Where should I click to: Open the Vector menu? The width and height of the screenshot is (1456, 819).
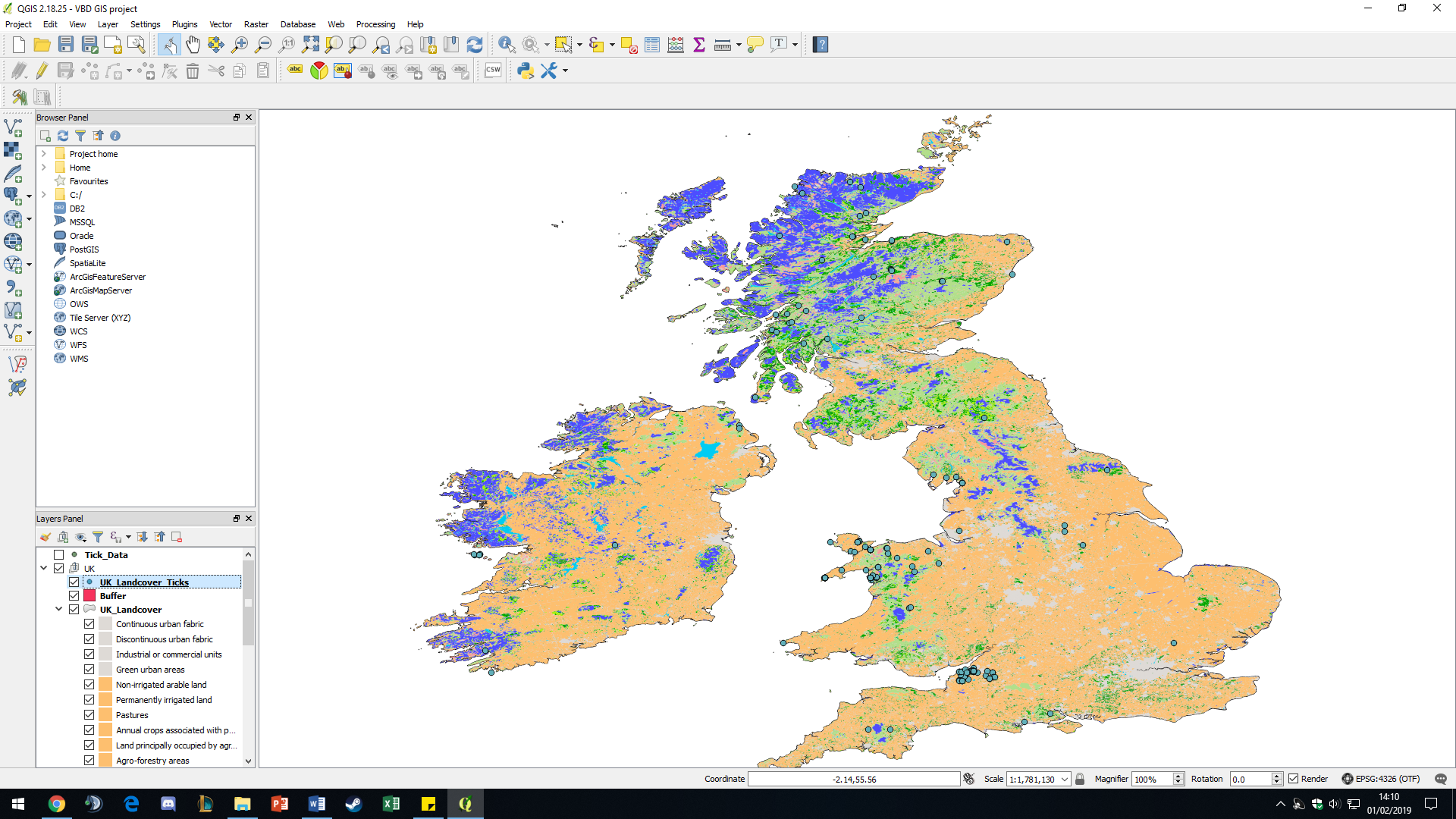pyautogui.click(x=221, y=24)
